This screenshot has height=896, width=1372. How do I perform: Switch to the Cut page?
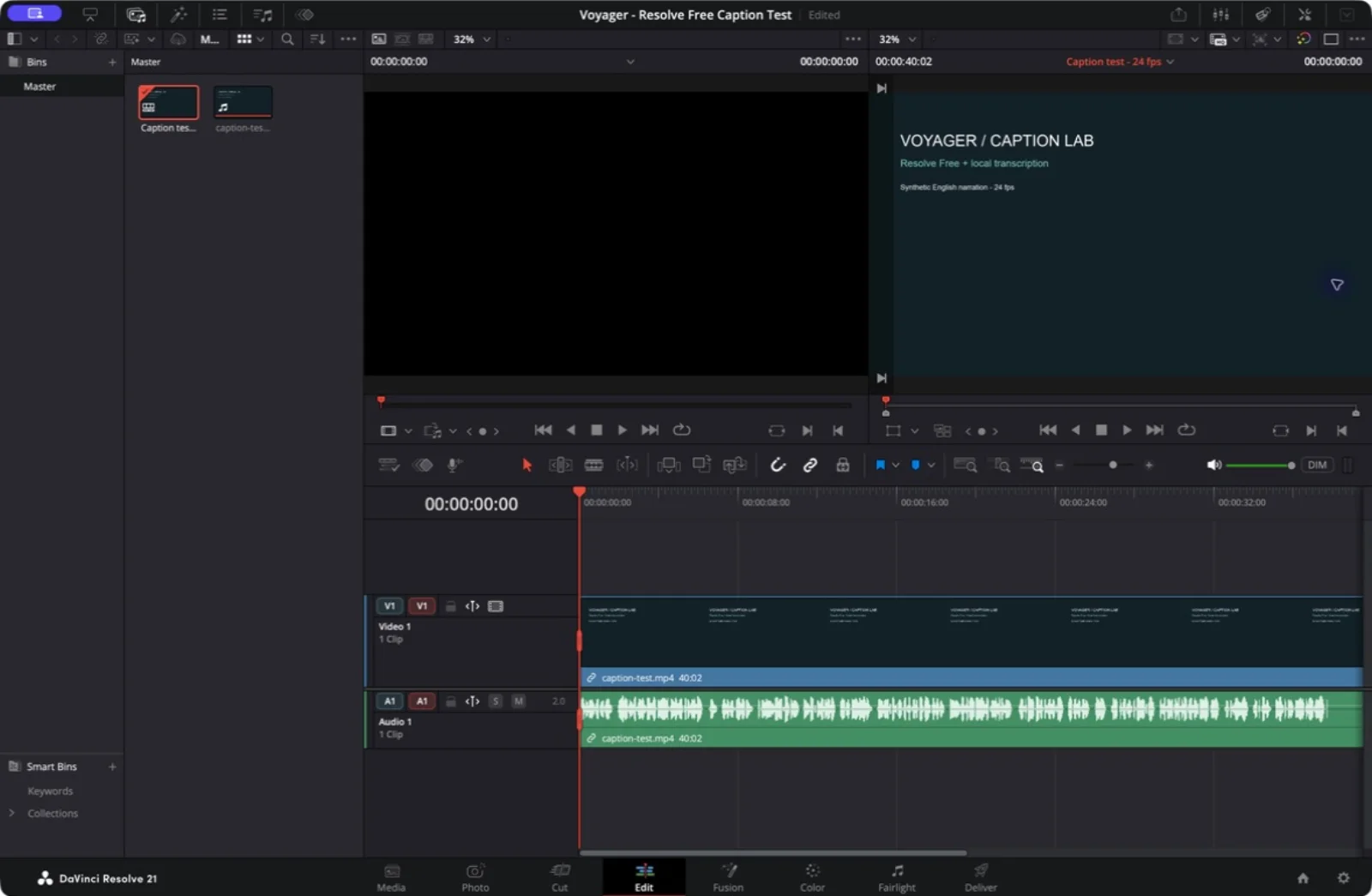coord(560,877)
